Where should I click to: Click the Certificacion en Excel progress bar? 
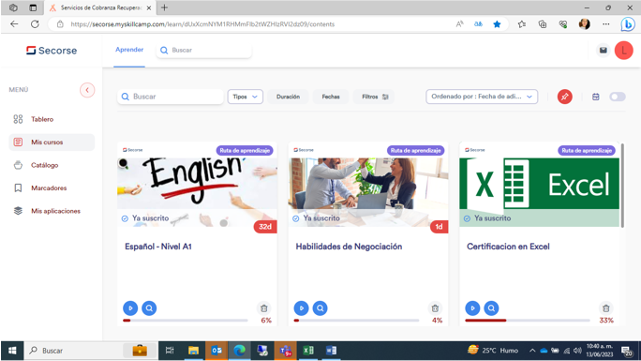click(527, 321)
